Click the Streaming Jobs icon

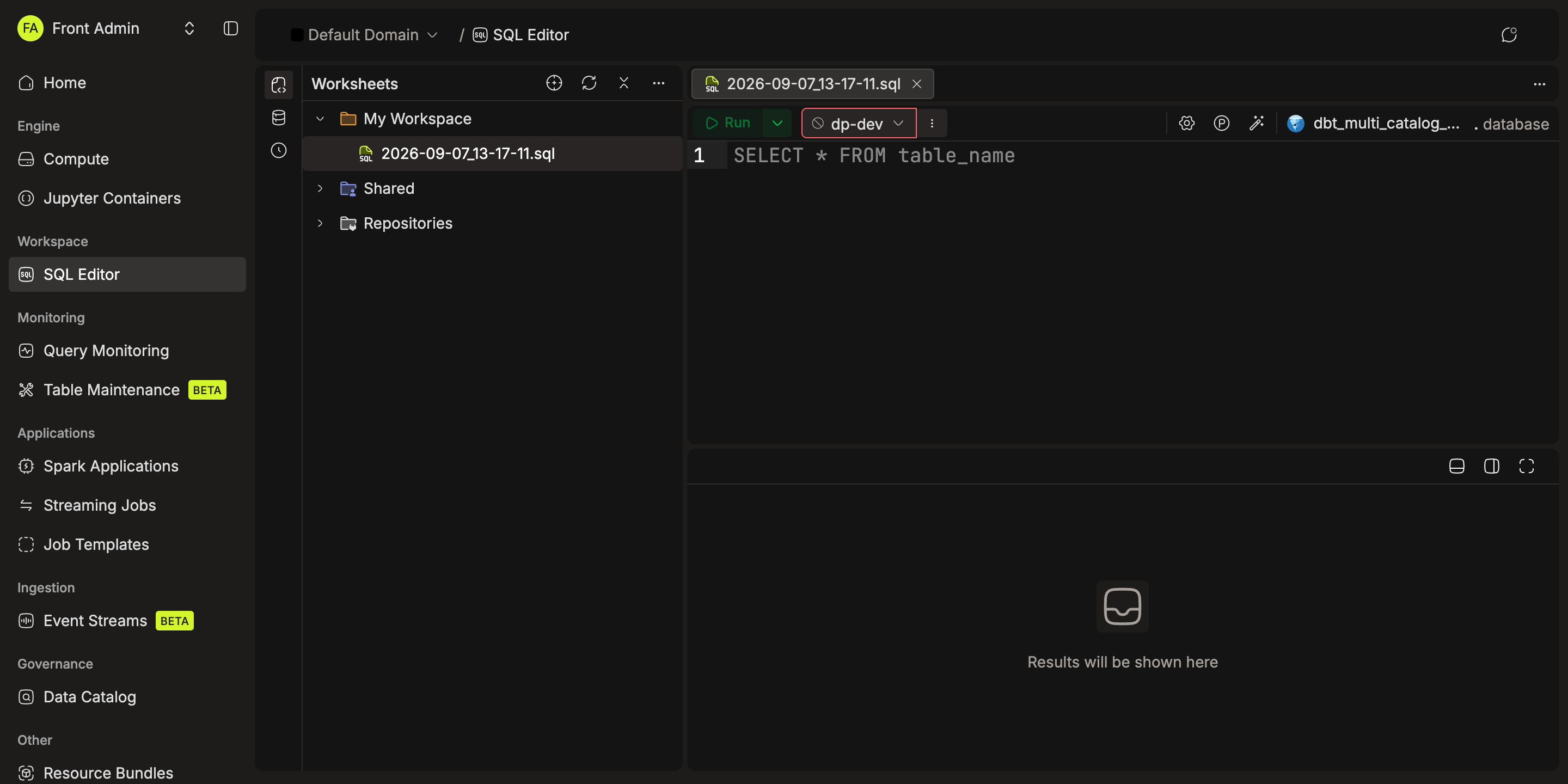pyautogui.click(x=26, y=505)
